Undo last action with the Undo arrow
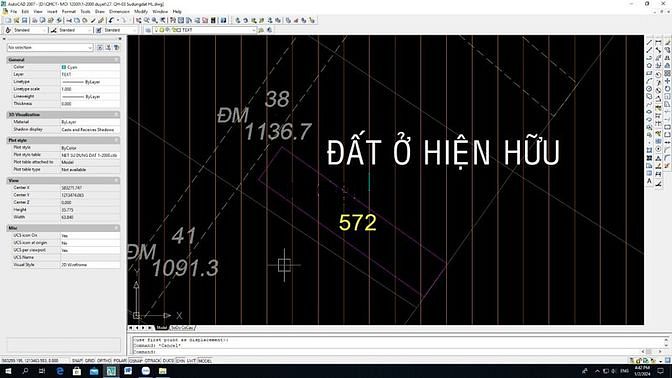This screenshot has width=672, height=378. pos(111,20)
